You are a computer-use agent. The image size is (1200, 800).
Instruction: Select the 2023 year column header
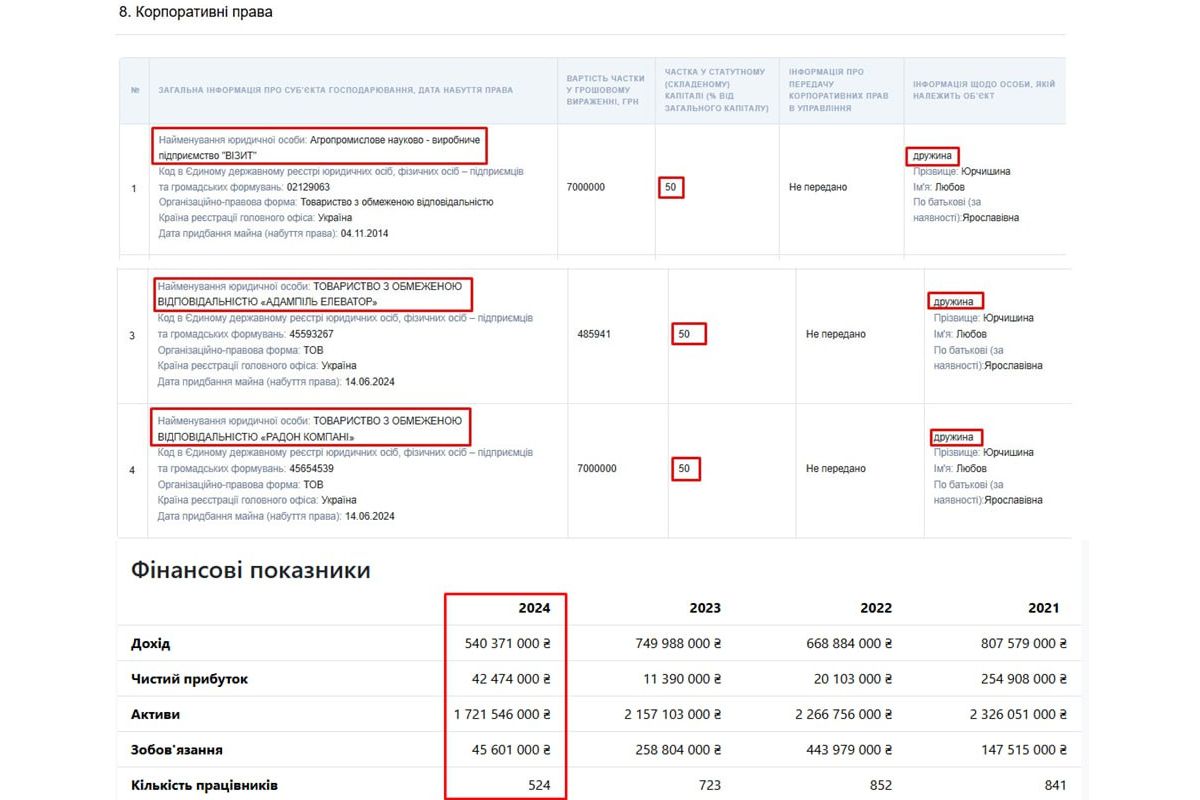click(x=704, y=608)
